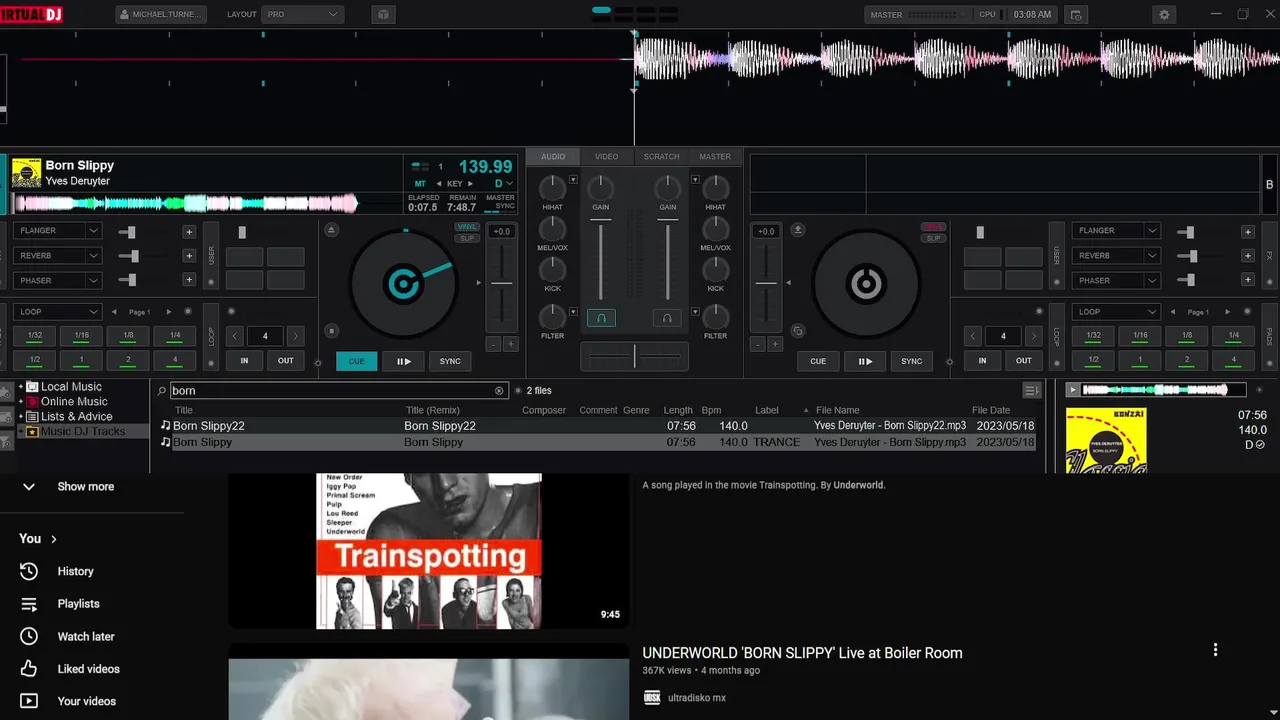Switch mixer to AUDIO tab
The width and height of the screenshot is (1280, 720).
(x=553, y=157)
